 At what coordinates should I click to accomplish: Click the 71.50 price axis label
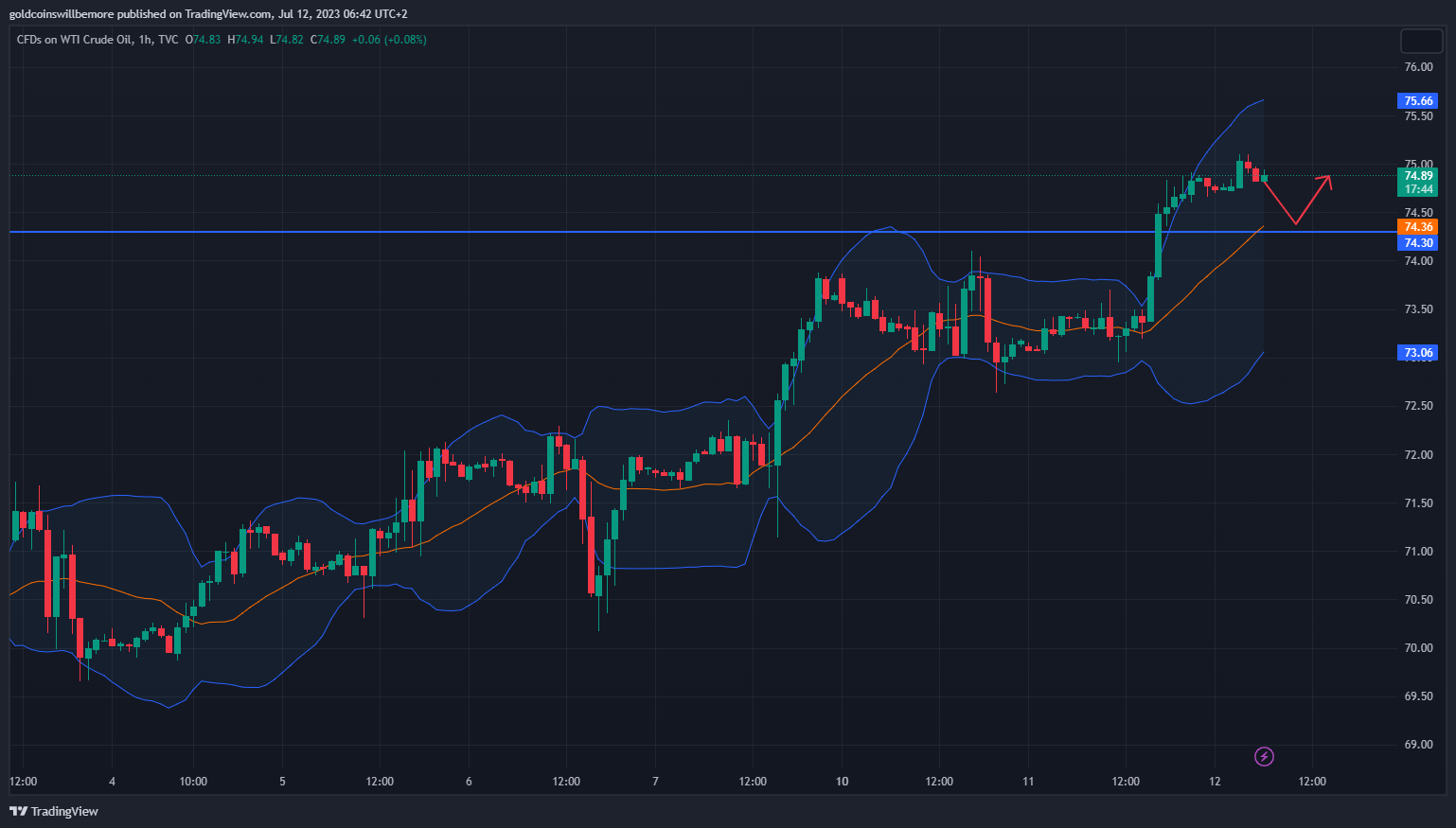[x=1418, y=503]
